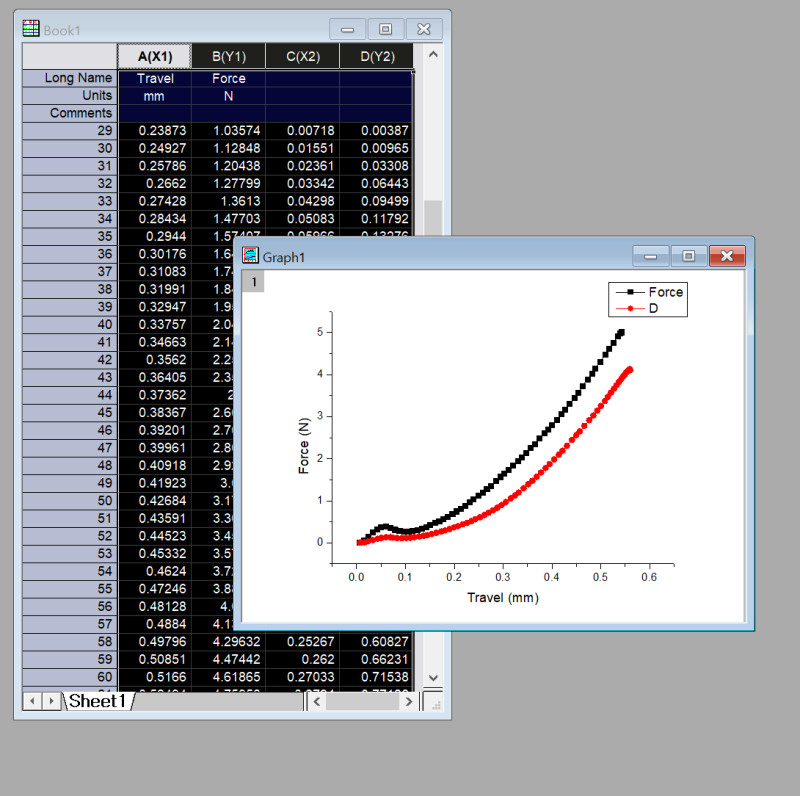Select column D(Y2) header
The width and height of the screenshot is (800, 796).
point(376,56)
